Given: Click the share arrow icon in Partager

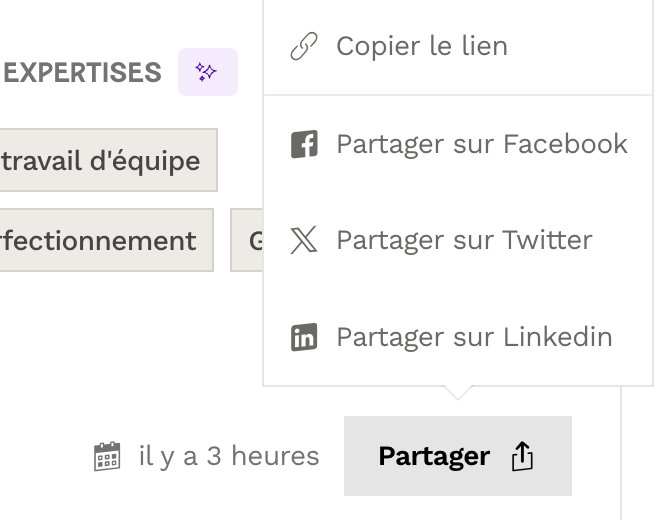Looking at the screenshot, I should coord(523,457).
